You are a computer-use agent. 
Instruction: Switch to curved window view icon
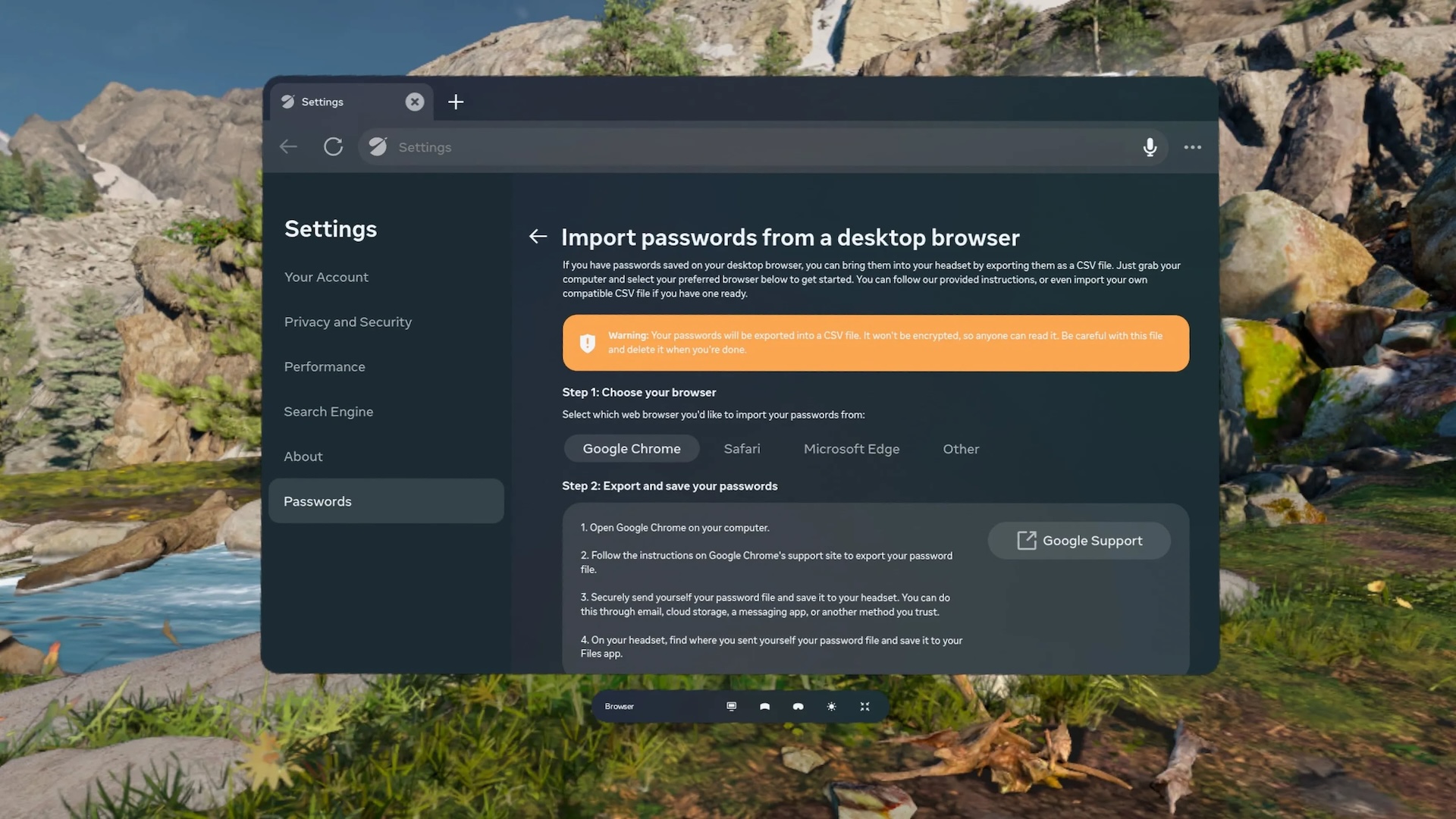click(764, 706)
